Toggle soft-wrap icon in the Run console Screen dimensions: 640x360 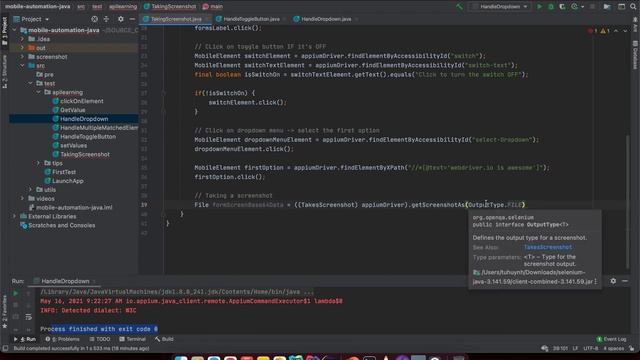point(28,317)
